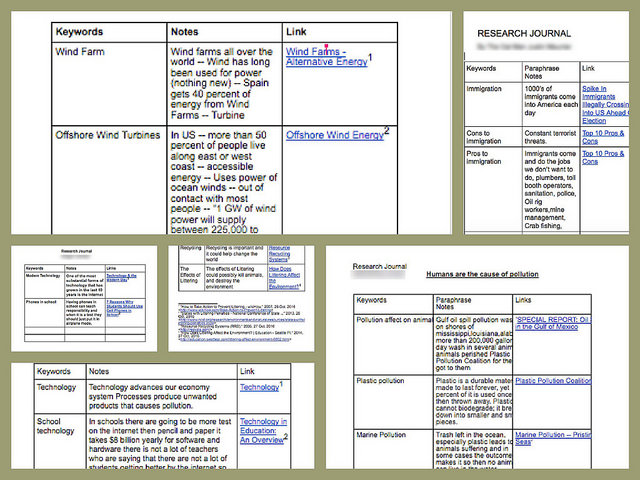Select the Immigration keyword cell
Viewport: 640px width, 480px height.
point(493,104)
